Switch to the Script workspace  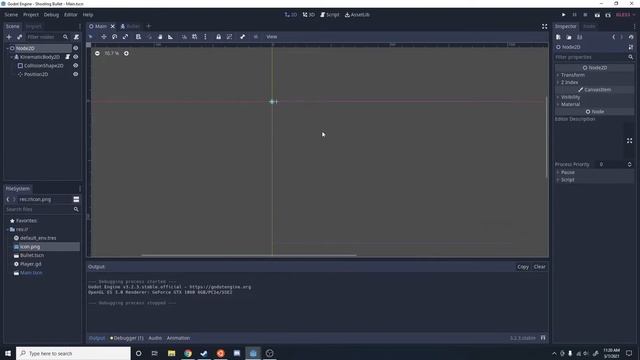tap(329, 15)
